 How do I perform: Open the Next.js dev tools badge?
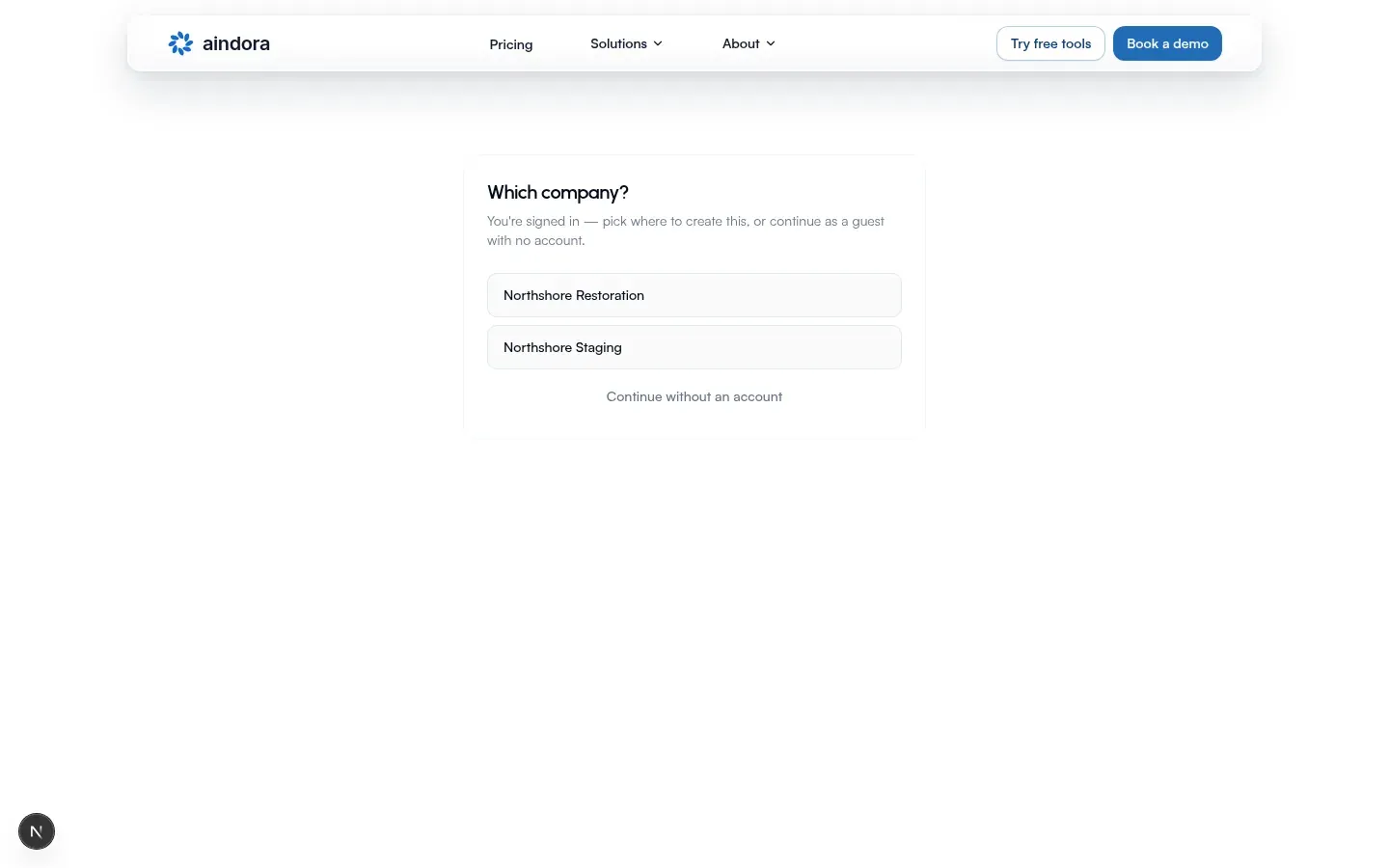pyautogui.click(x=37, y=831)
